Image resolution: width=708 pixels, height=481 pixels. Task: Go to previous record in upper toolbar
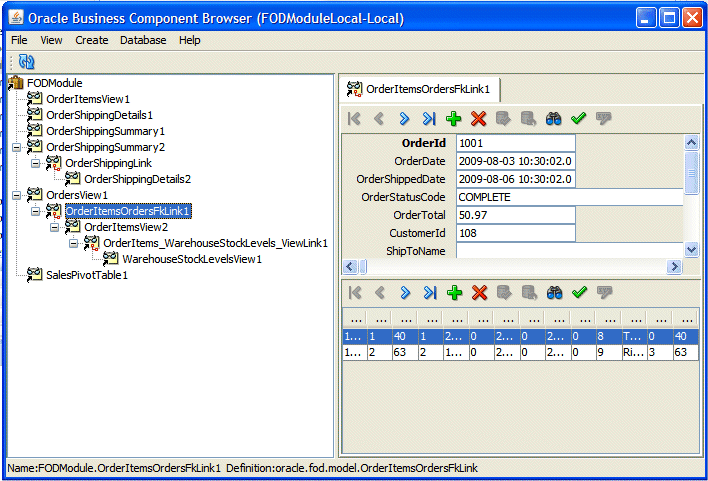point(379,119)
